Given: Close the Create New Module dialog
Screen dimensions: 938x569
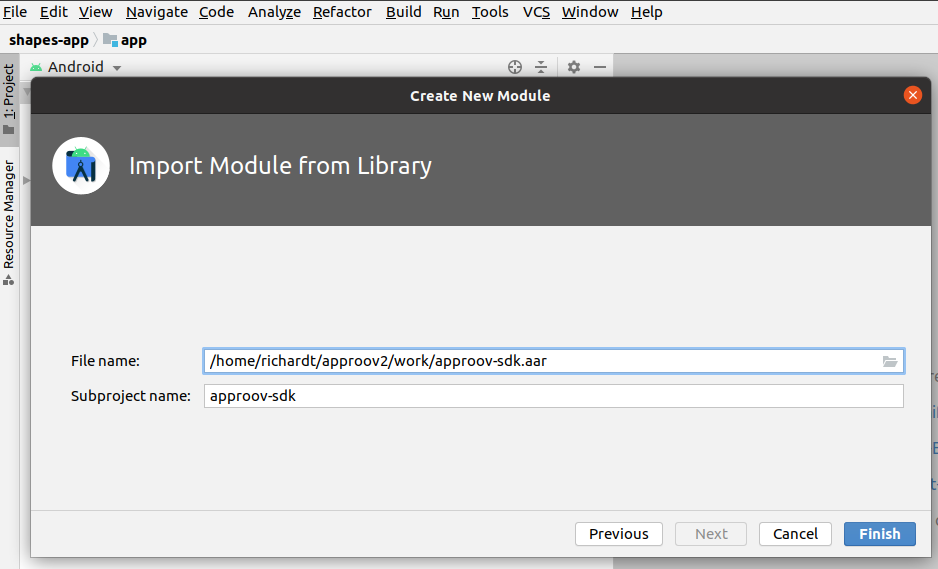Looking at the screenshot, I should tap(912, 95).
